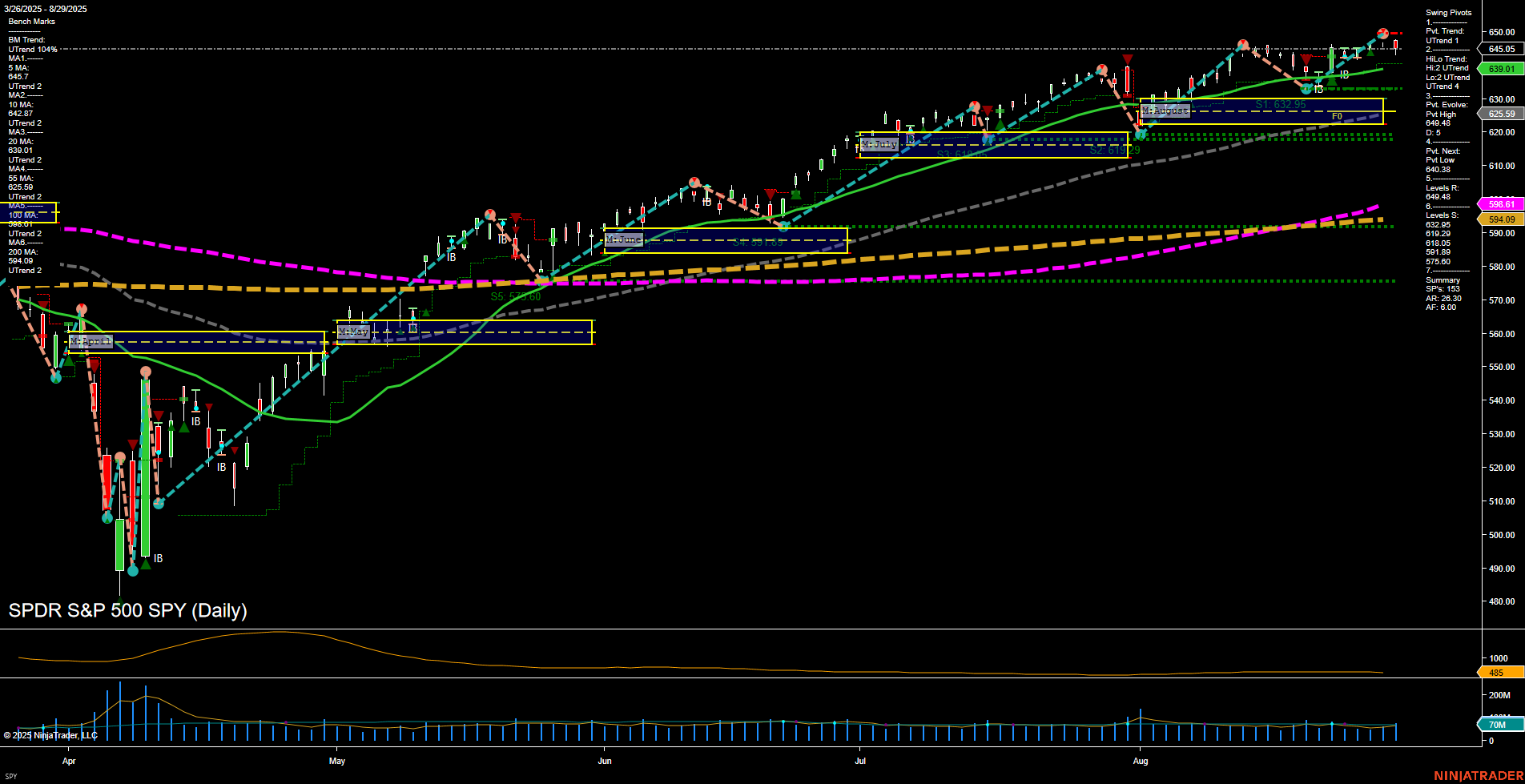The image size is (1525, 784).
Task: Click the magenta 598.61 price axis marker
Action: pos(1502,203)
